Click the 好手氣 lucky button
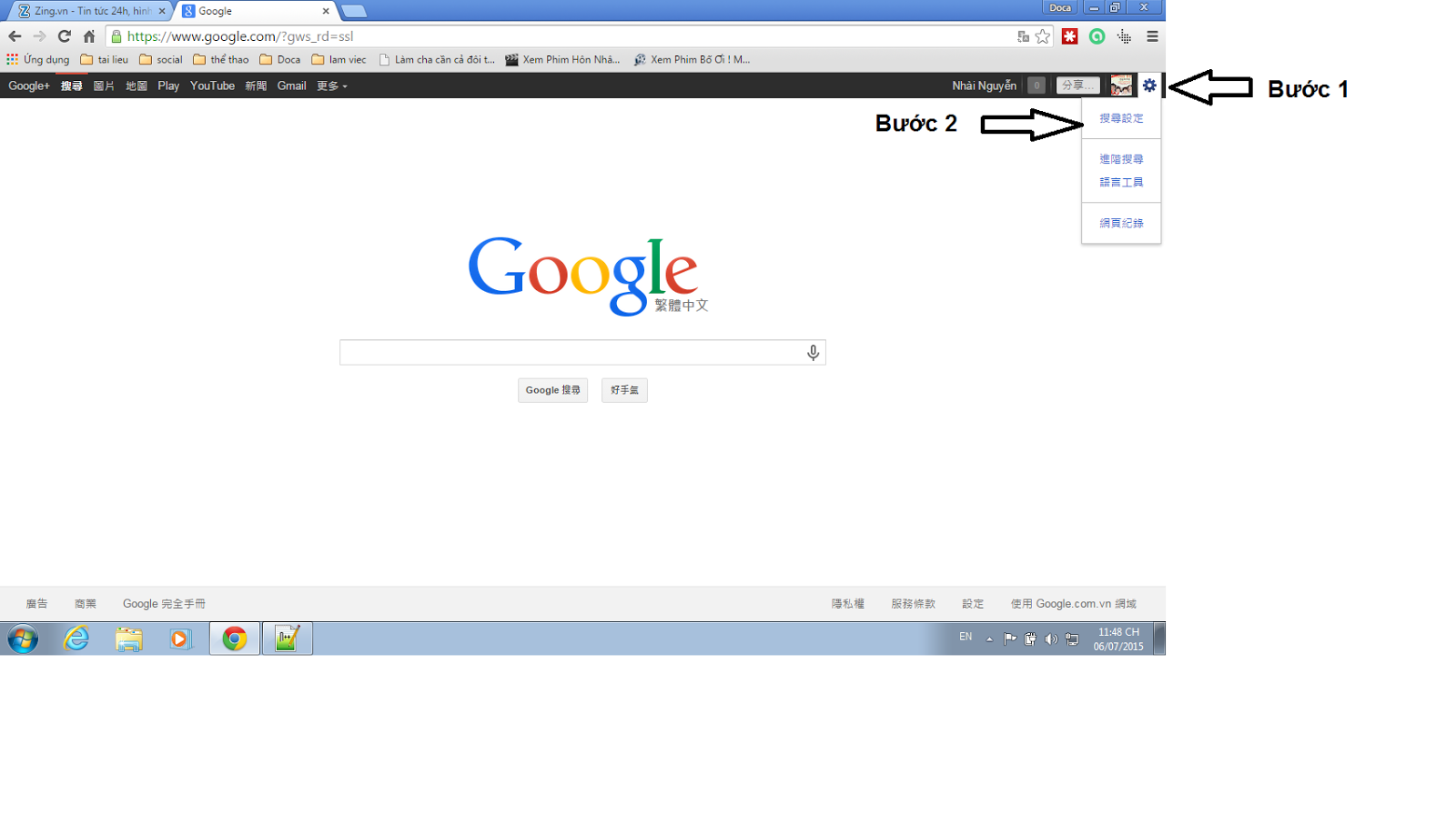Viewport: 1456px width, 814px height. pyautogui.click(x=624, y=390)
